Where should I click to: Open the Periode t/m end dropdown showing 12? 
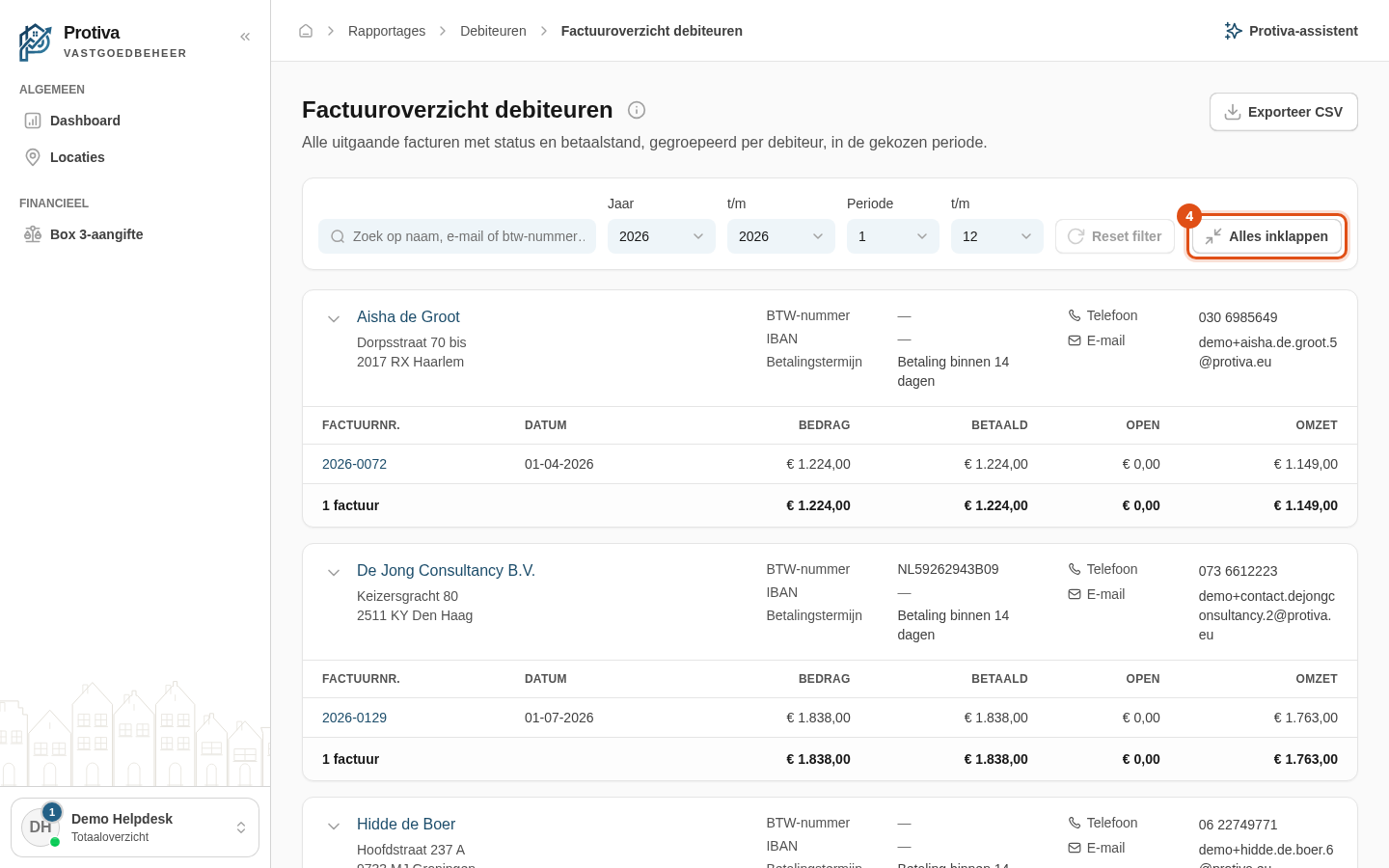pyautogui.click(x=997, y=236)
